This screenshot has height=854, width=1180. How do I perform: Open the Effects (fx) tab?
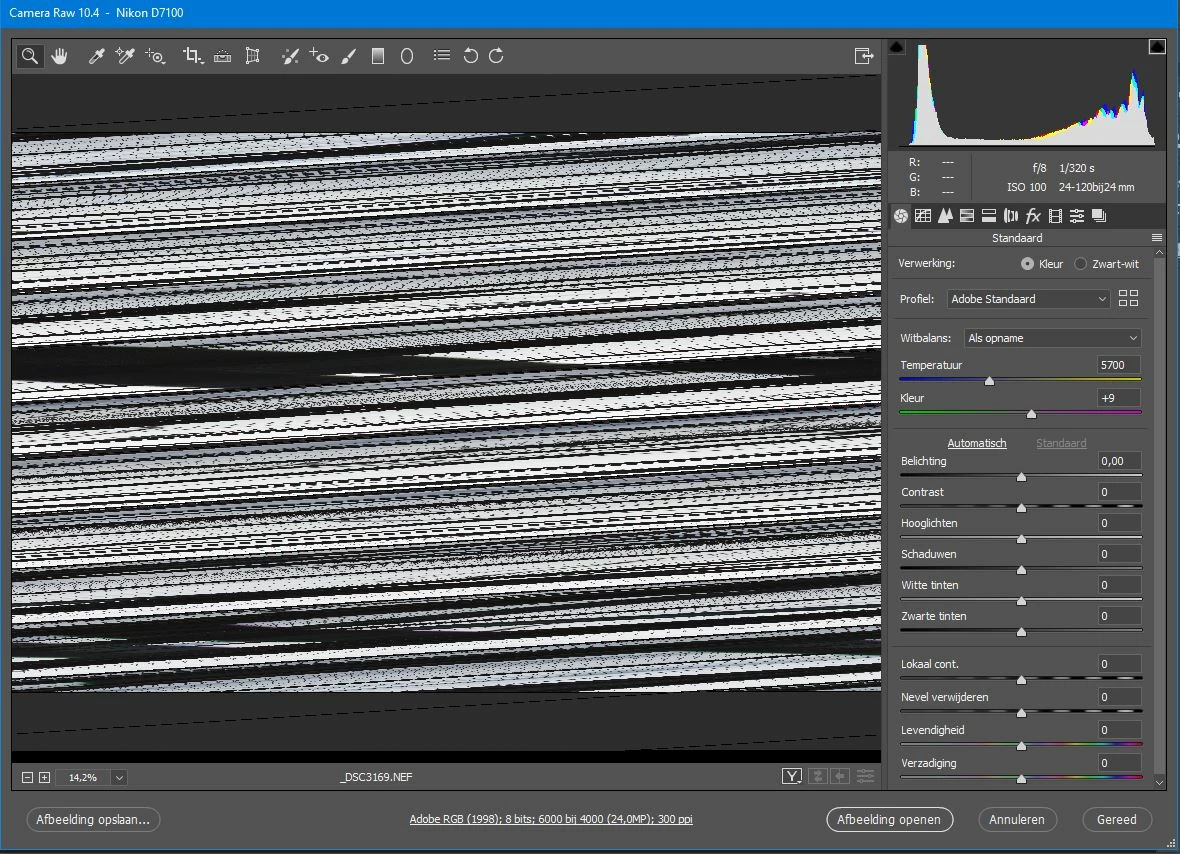click(1033, 217)
